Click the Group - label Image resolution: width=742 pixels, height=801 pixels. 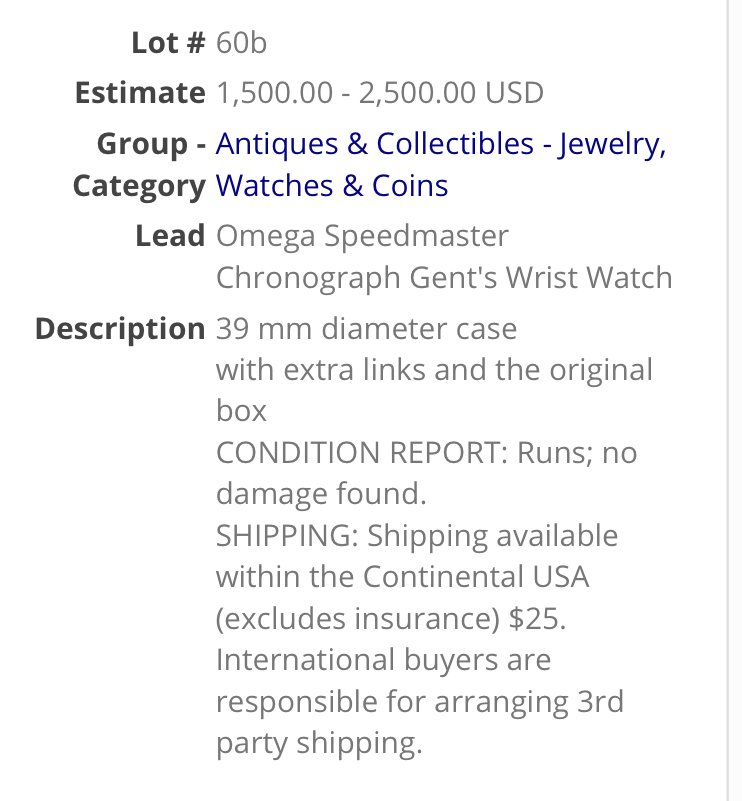[x=151, y=144]
